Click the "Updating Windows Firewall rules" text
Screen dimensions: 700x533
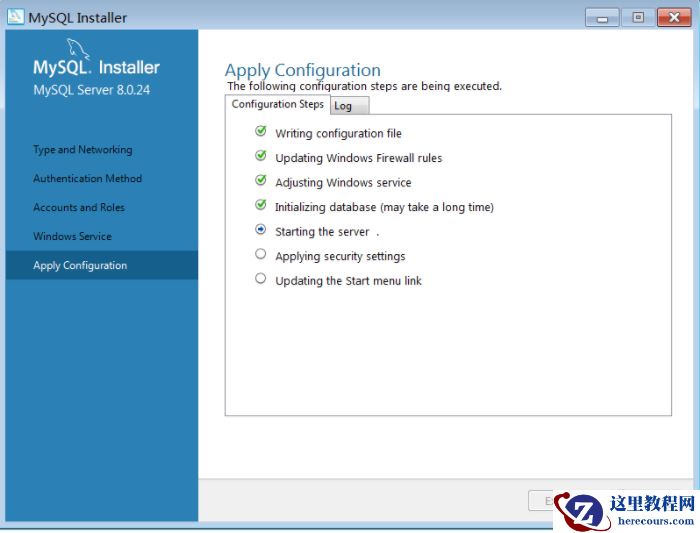(358, 158)
